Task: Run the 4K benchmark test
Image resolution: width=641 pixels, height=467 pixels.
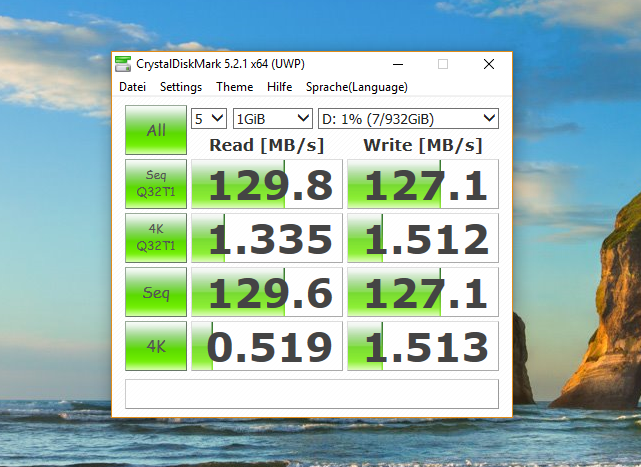Action: tap(156, 347)
